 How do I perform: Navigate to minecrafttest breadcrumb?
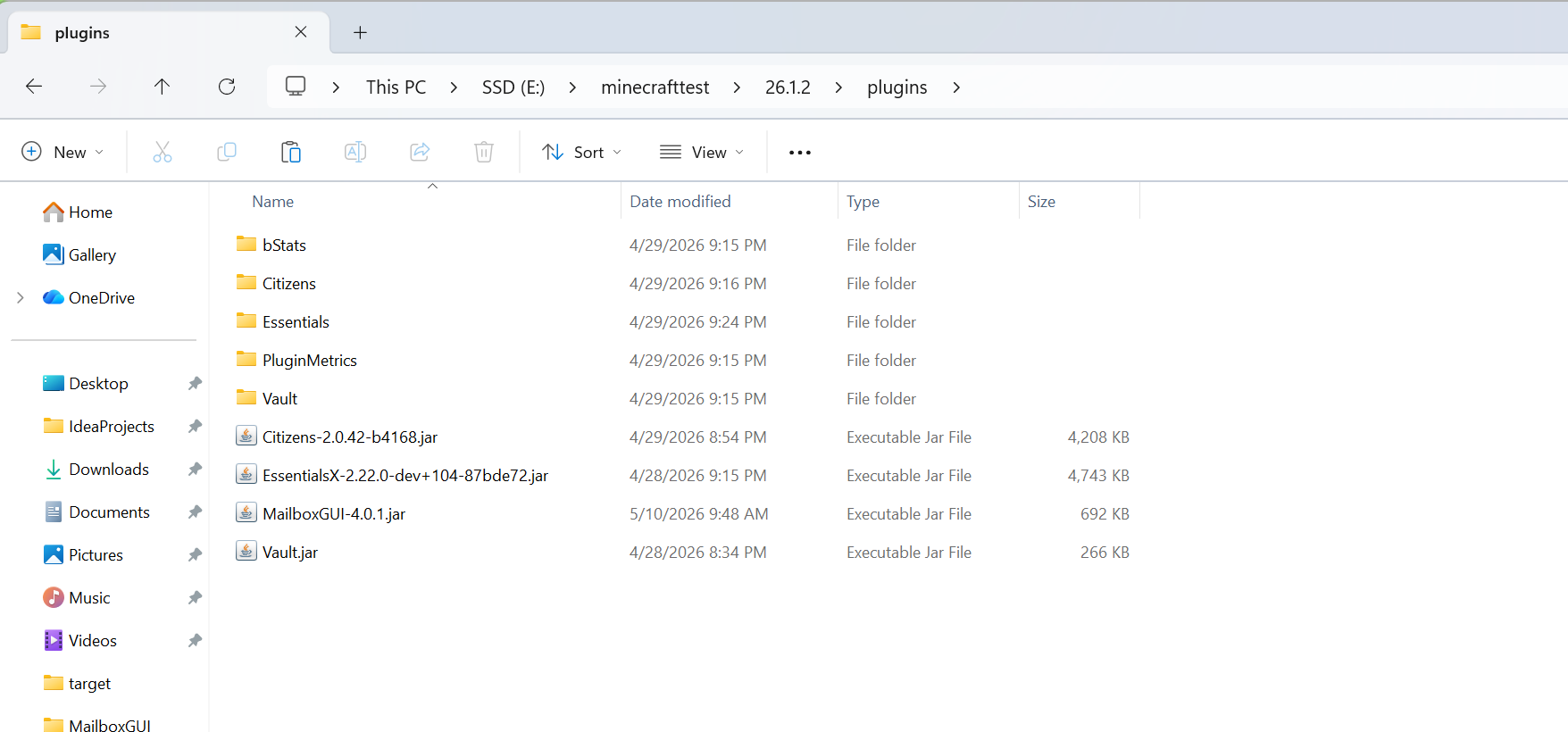tap(655, 87)
